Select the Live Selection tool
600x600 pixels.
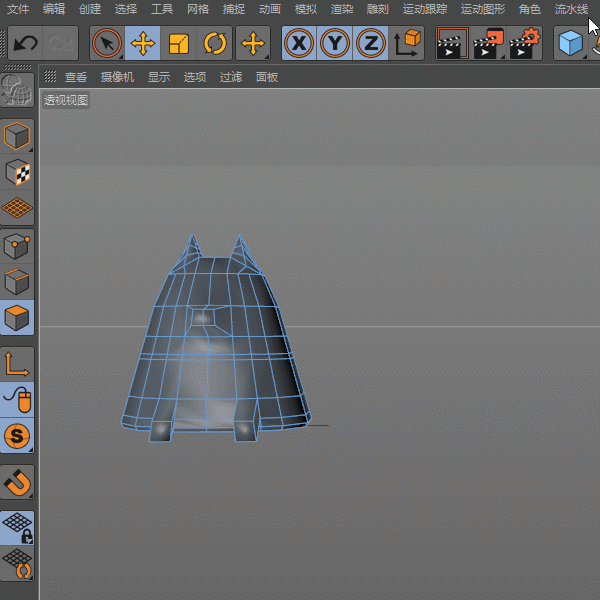coord(107,43)
